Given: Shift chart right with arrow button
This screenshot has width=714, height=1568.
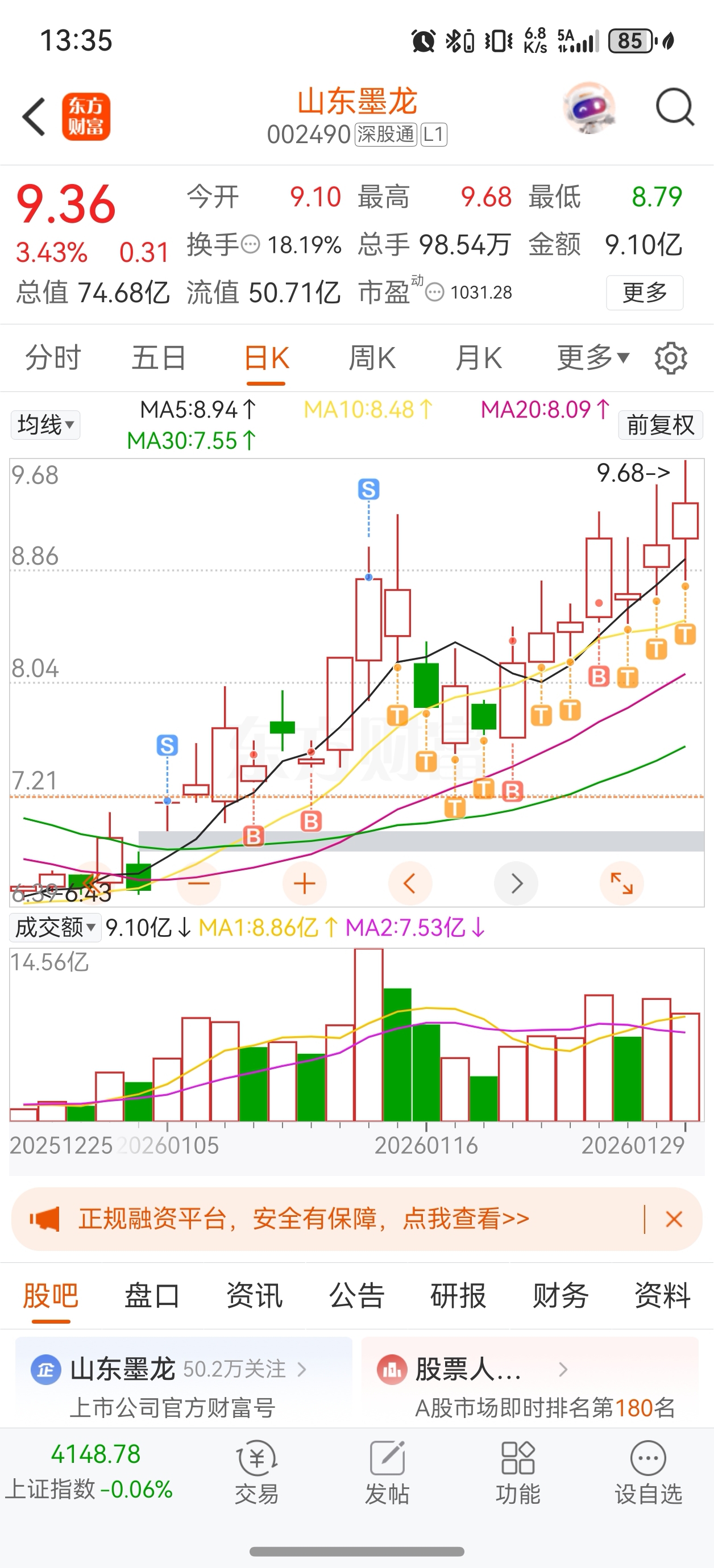Looking at the screenshot, I should point(516,883).
